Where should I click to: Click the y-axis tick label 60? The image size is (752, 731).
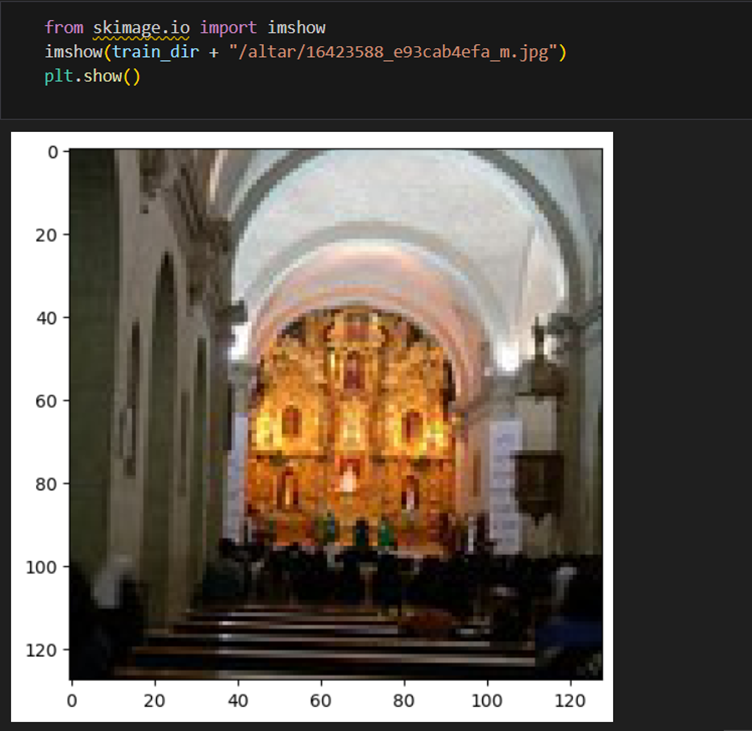click(x=47, y=401)
